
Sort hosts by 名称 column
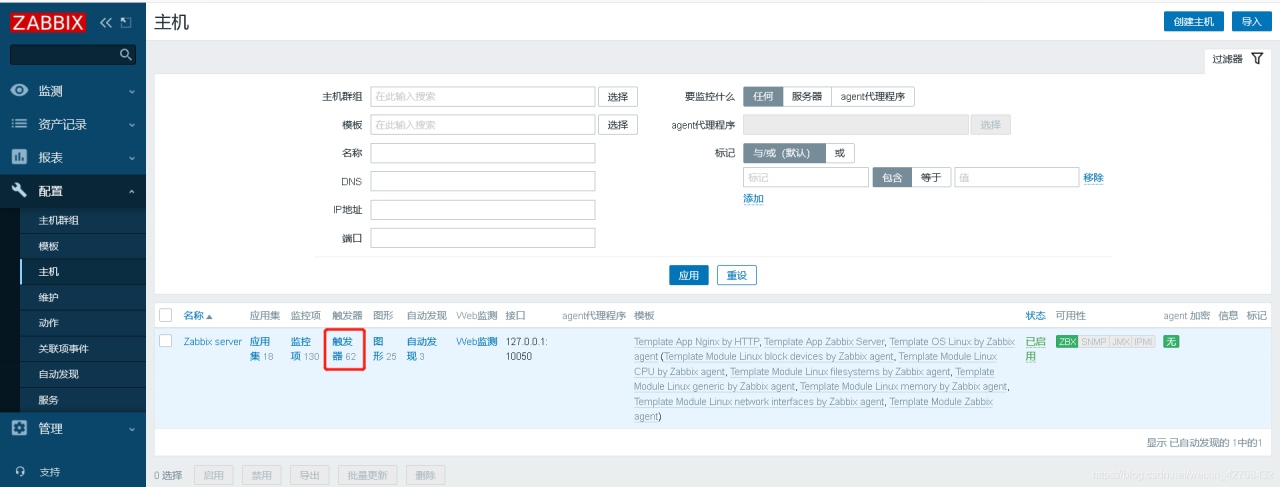pos(198,315)
